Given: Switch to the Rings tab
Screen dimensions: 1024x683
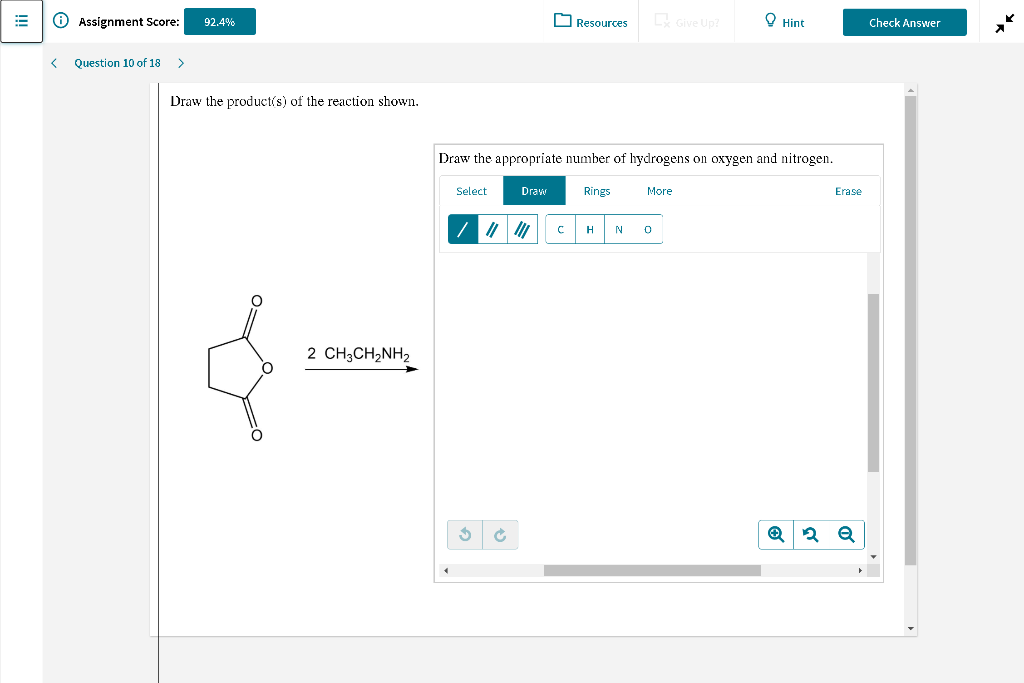Looking at the screenshot, I should pos(597,191).
